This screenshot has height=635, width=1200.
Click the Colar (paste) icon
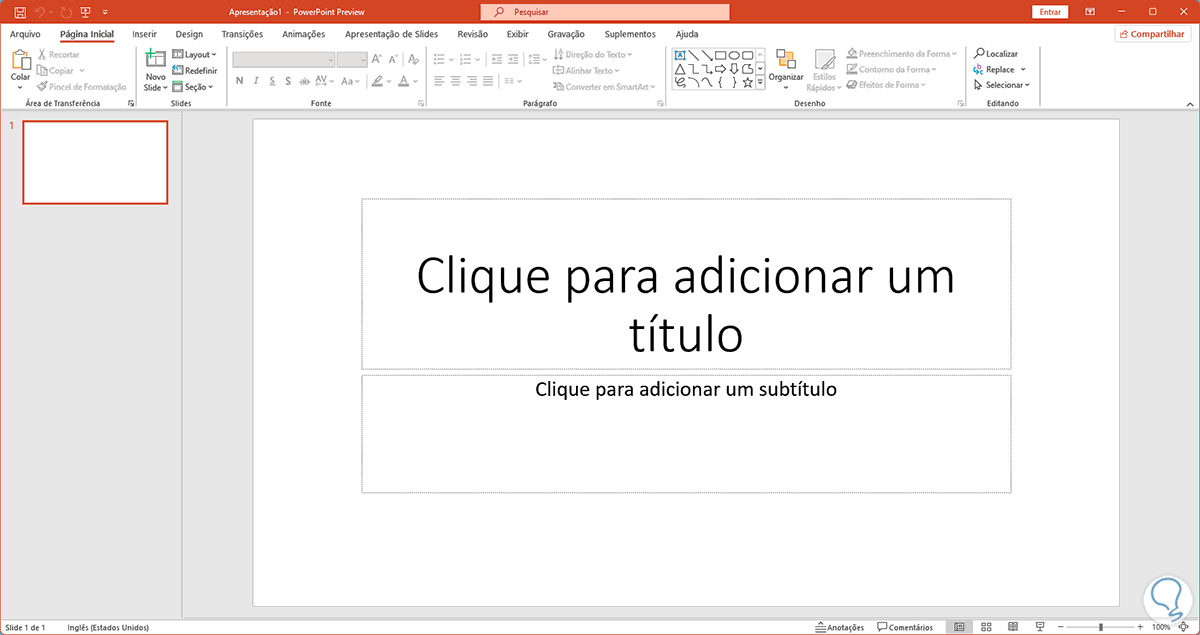click(21, 61)
